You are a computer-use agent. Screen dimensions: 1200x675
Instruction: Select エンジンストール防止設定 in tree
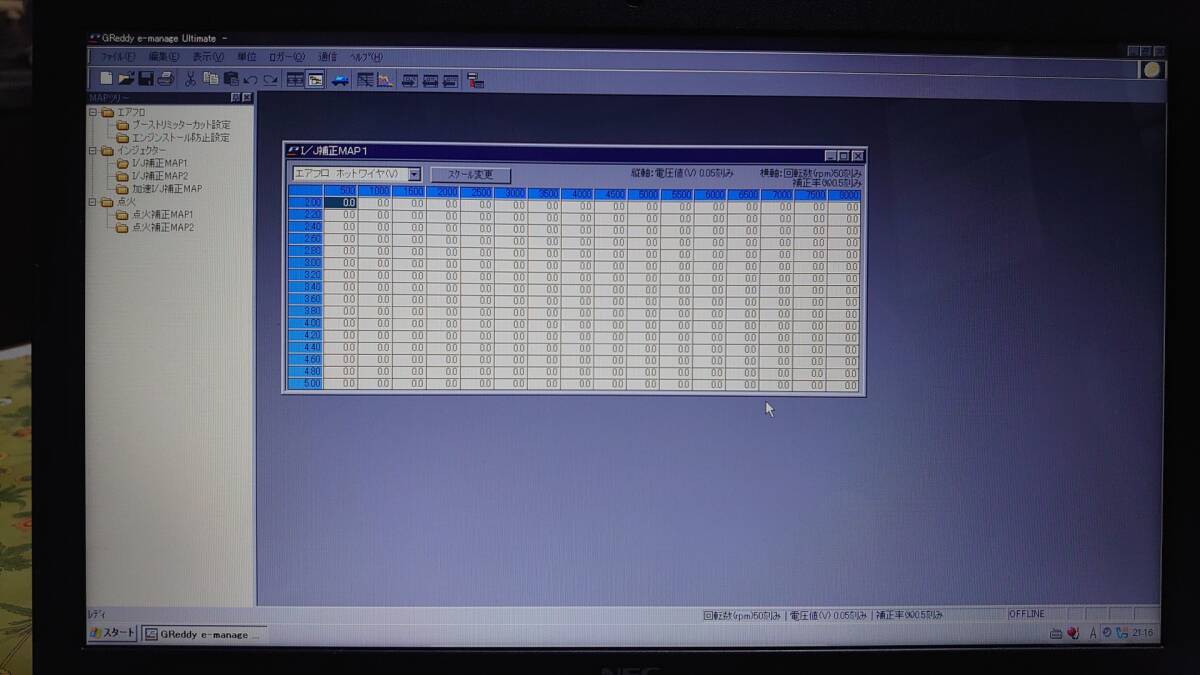coord(181,138)
